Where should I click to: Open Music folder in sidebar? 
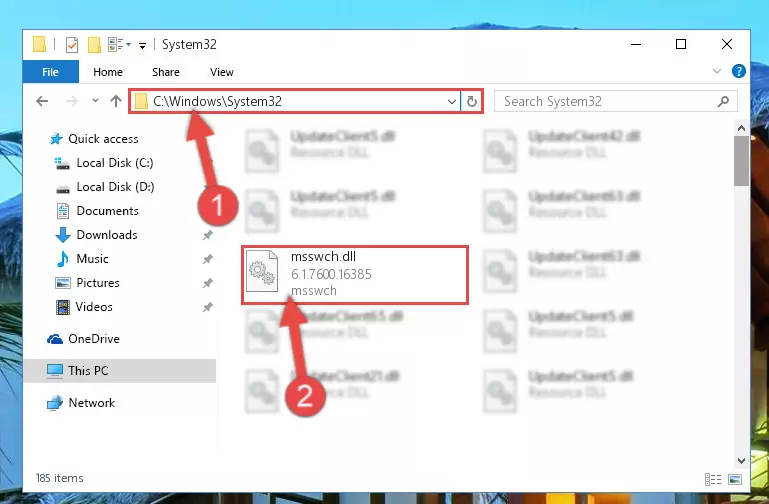coord(92,259)
